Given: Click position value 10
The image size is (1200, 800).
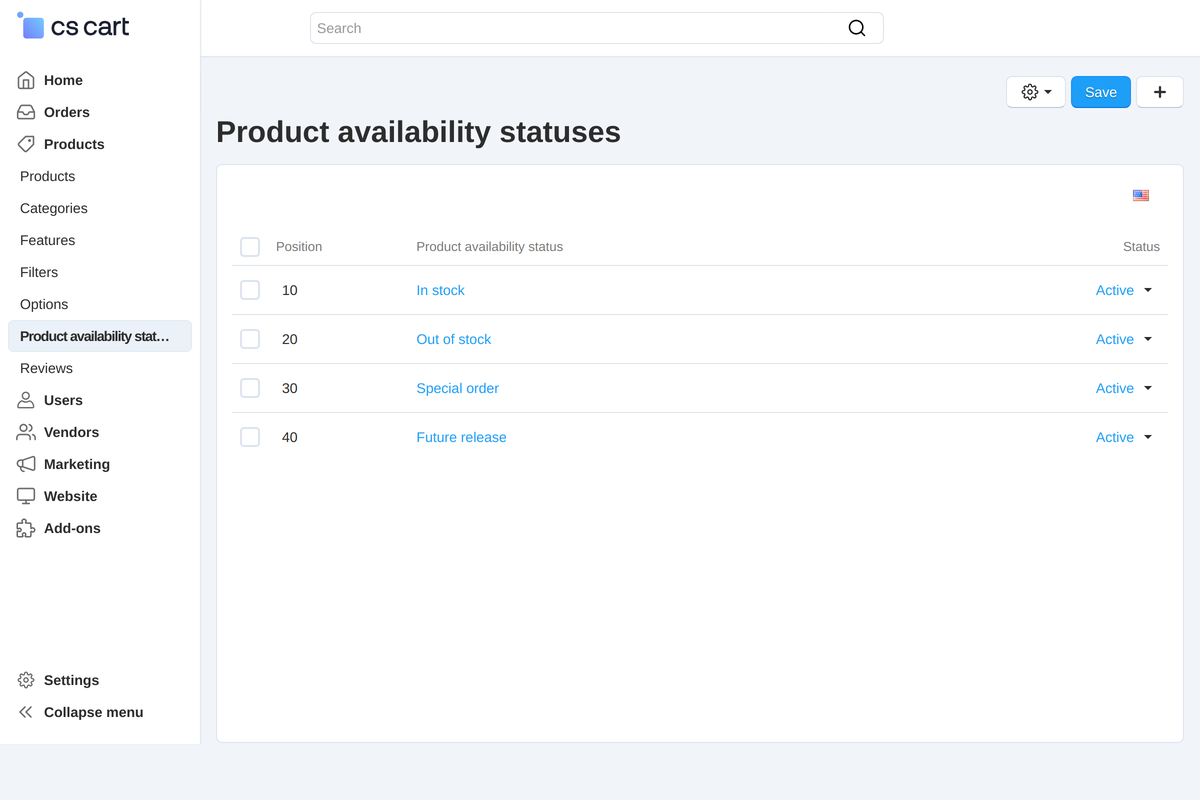Looking at the screenshot, I should click(x=290, y=290).
